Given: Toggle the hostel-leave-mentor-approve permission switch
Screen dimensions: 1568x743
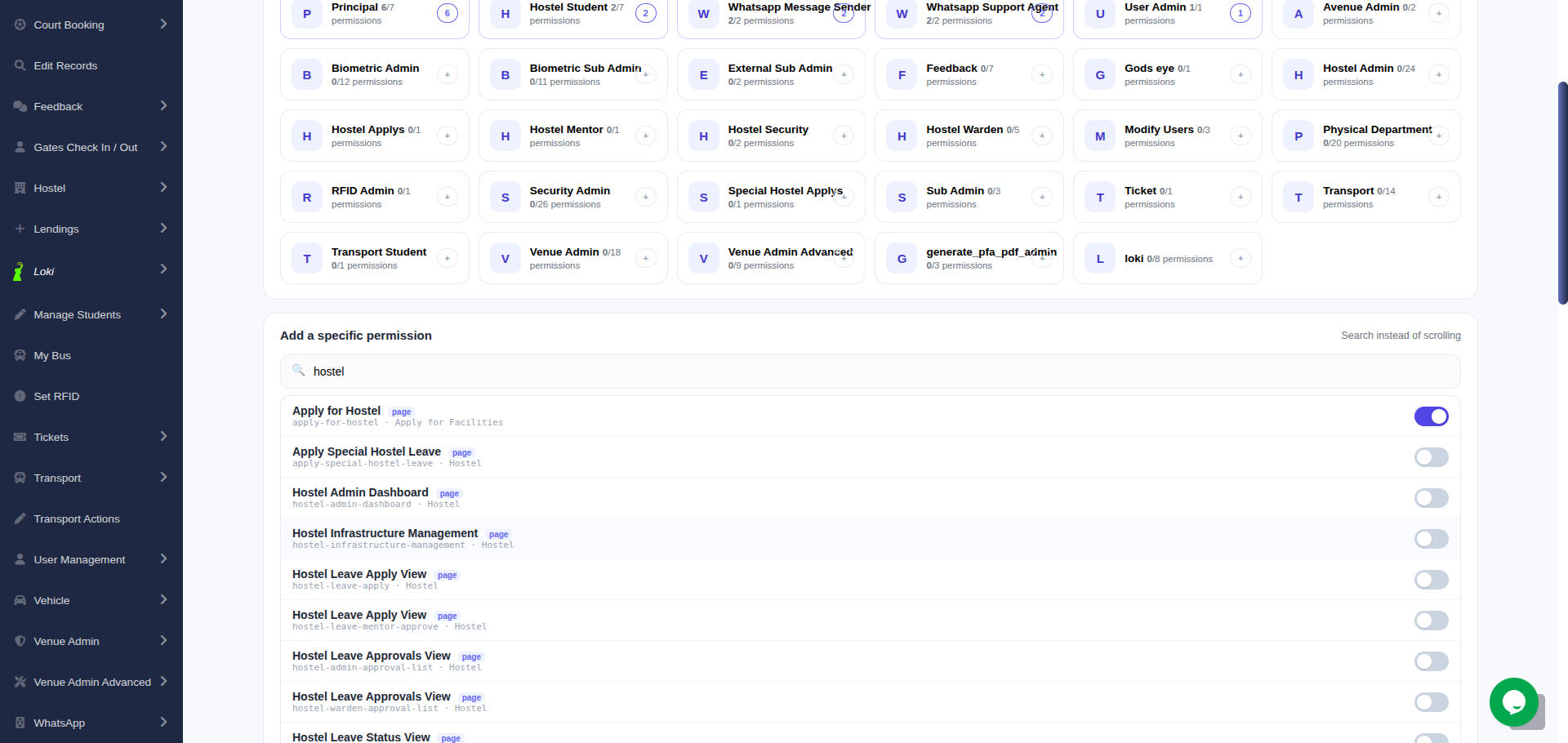Looking at the screenshot, I should (1432, 621).
